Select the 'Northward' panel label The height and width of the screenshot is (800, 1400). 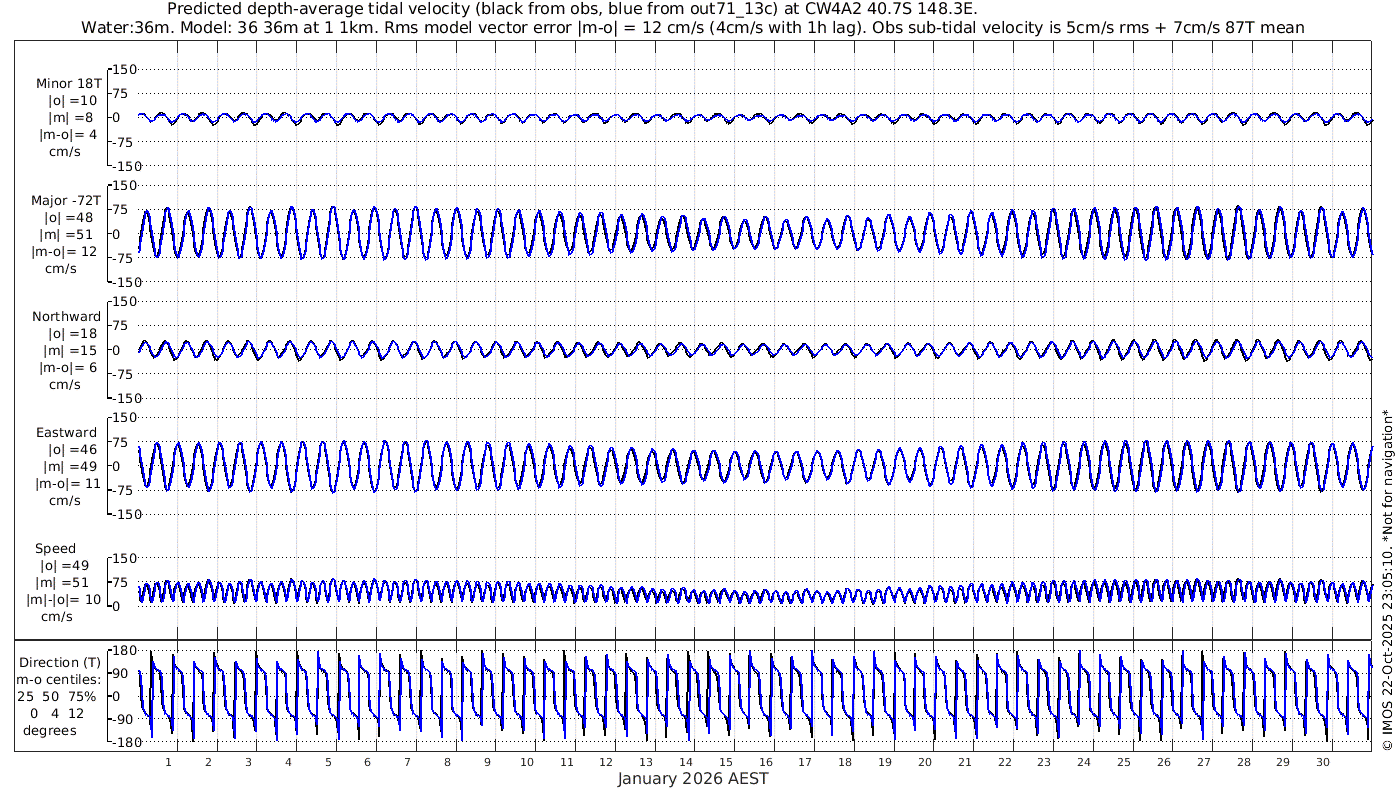[67, 317]
